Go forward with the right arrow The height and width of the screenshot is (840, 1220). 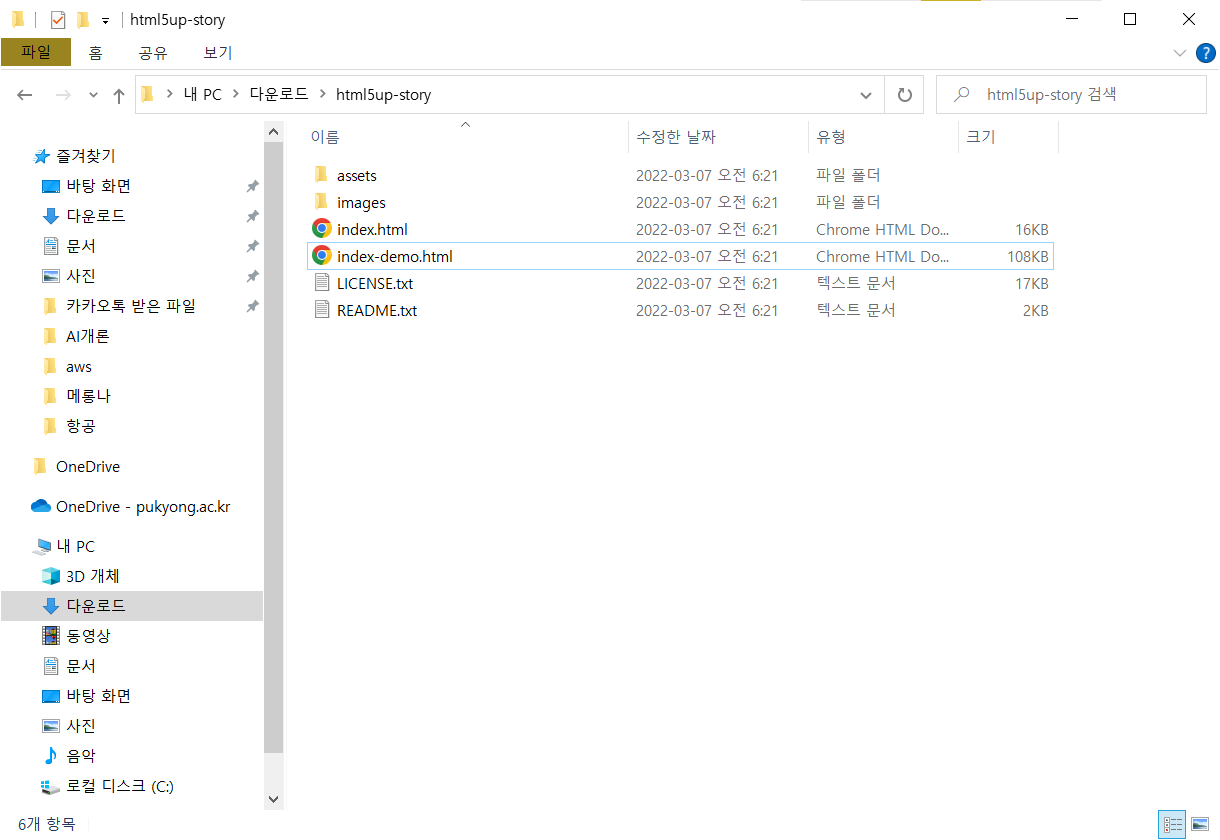click(x=62, y=95)
